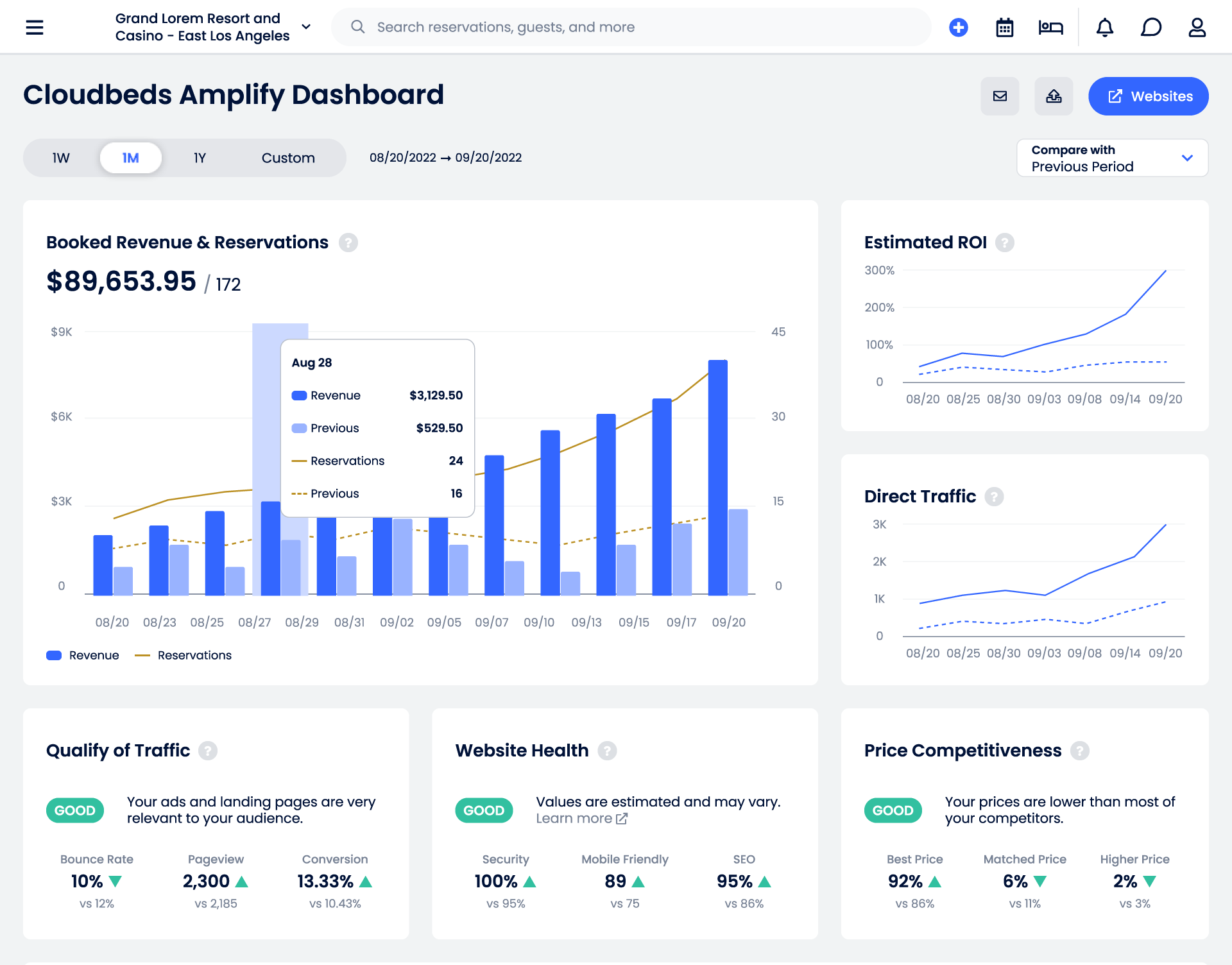Click the add new item plus icon

click(x=958, y=26)
